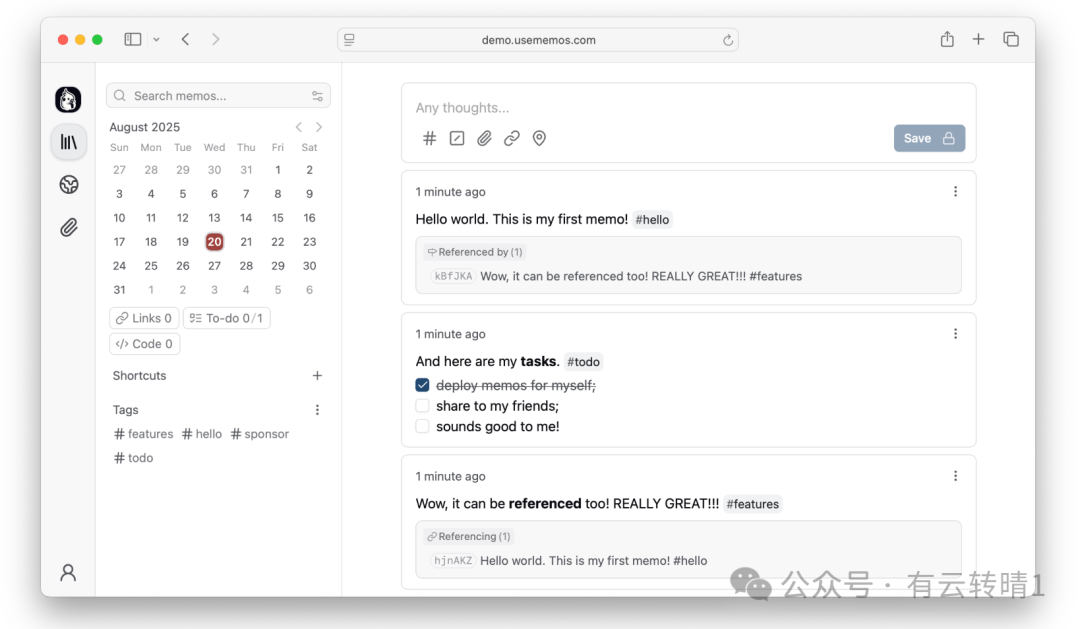This screenshot has width=1080, height=629.
Task: Open the Home library sidebar icon
Action: (x=69, y=142)
